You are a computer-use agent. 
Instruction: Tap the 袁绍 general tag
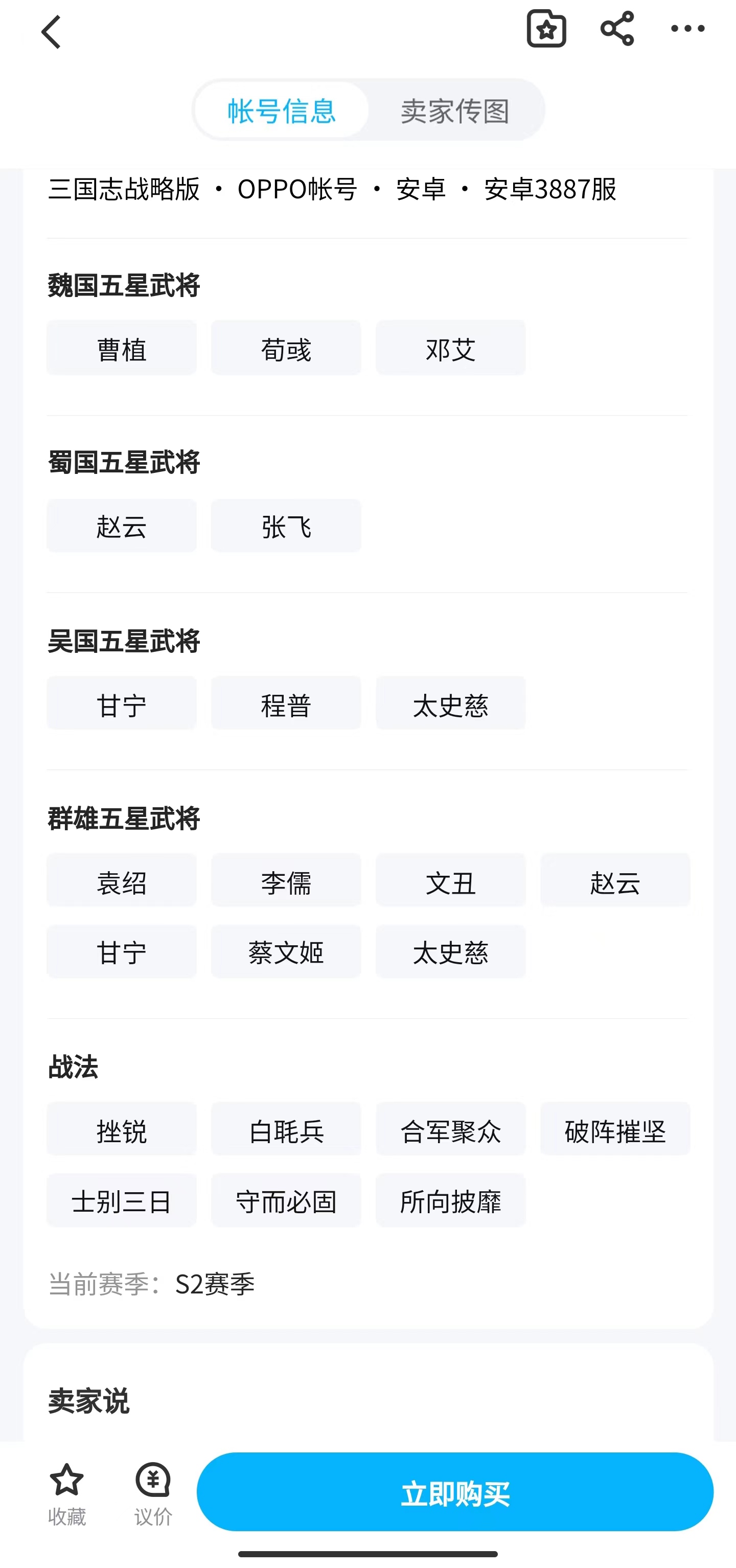(122, 881)
